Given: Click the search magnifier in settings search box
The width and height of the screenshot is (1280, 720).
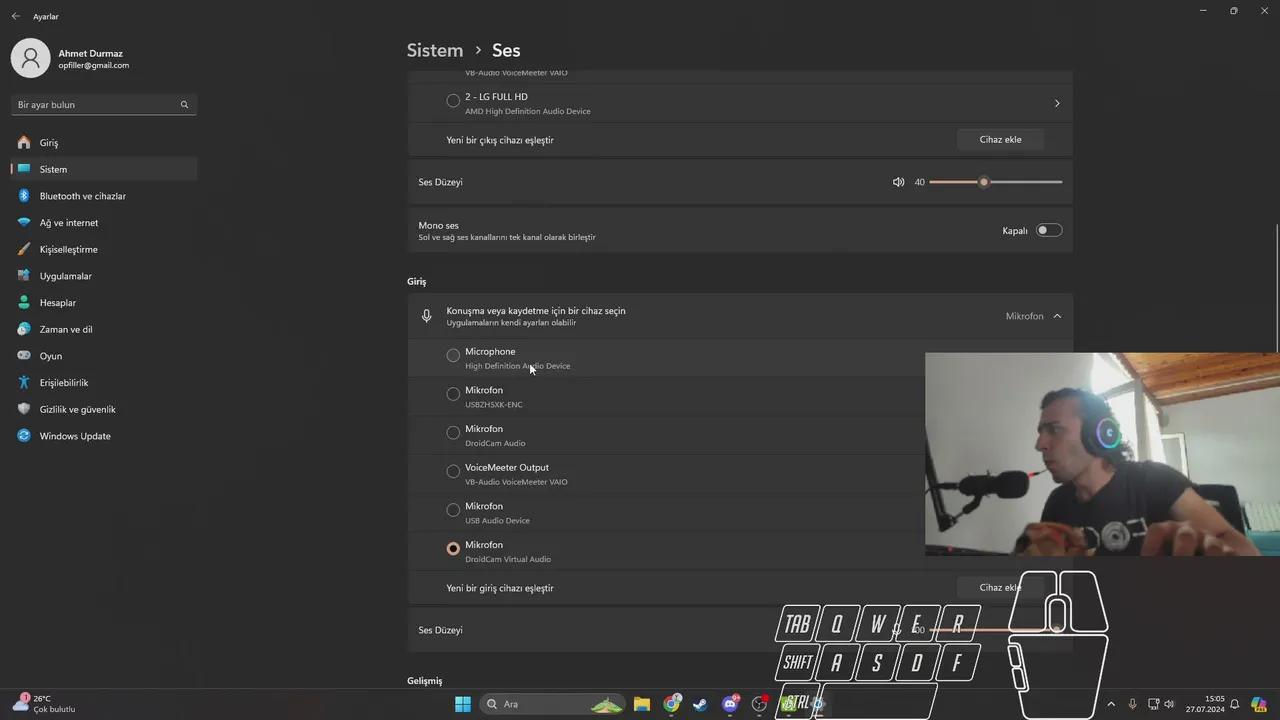Looking at the screenshot, I should [184, 105].
